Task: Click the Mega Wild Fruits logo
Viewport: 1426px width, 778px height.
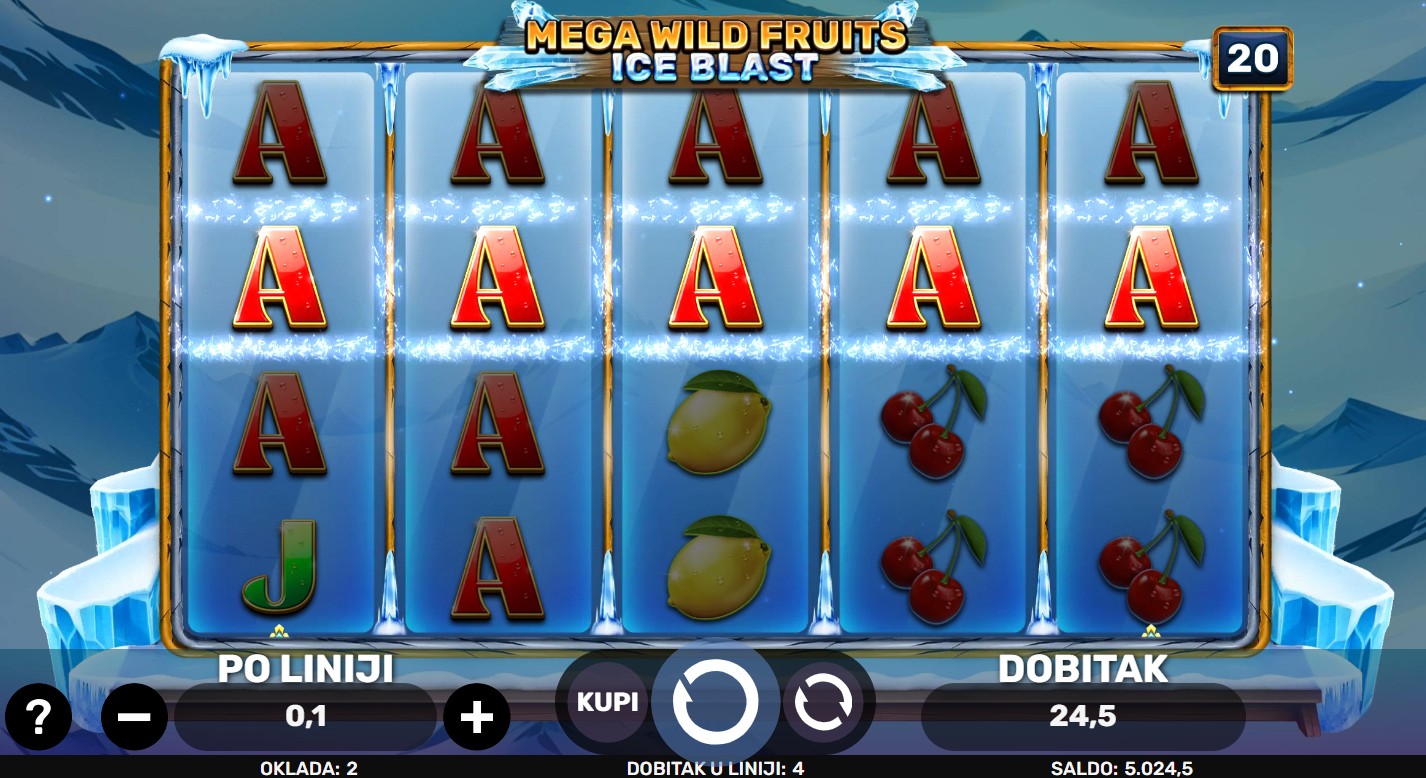Action: pyautogui.click(x=715, y=49)
